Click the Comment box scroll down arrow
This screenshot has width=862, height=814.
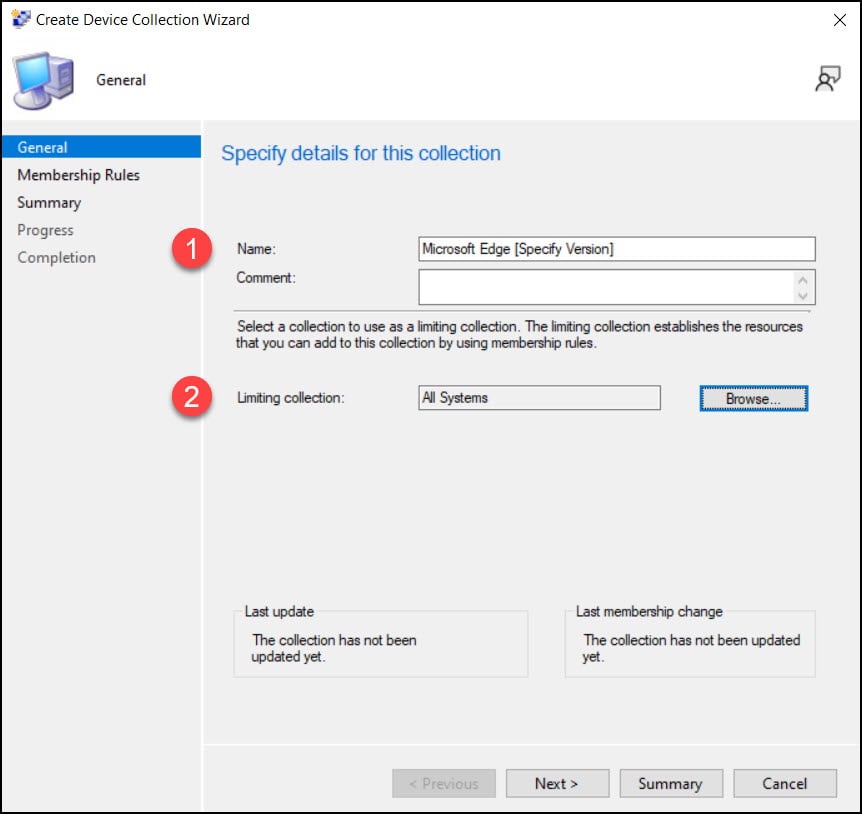coord(803,296)
